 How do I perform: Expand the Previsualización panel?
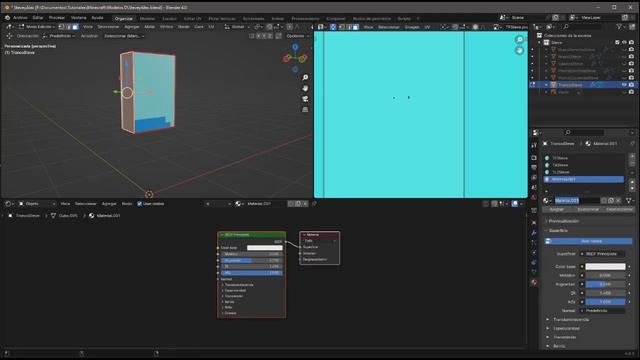(x=563, y=221)
